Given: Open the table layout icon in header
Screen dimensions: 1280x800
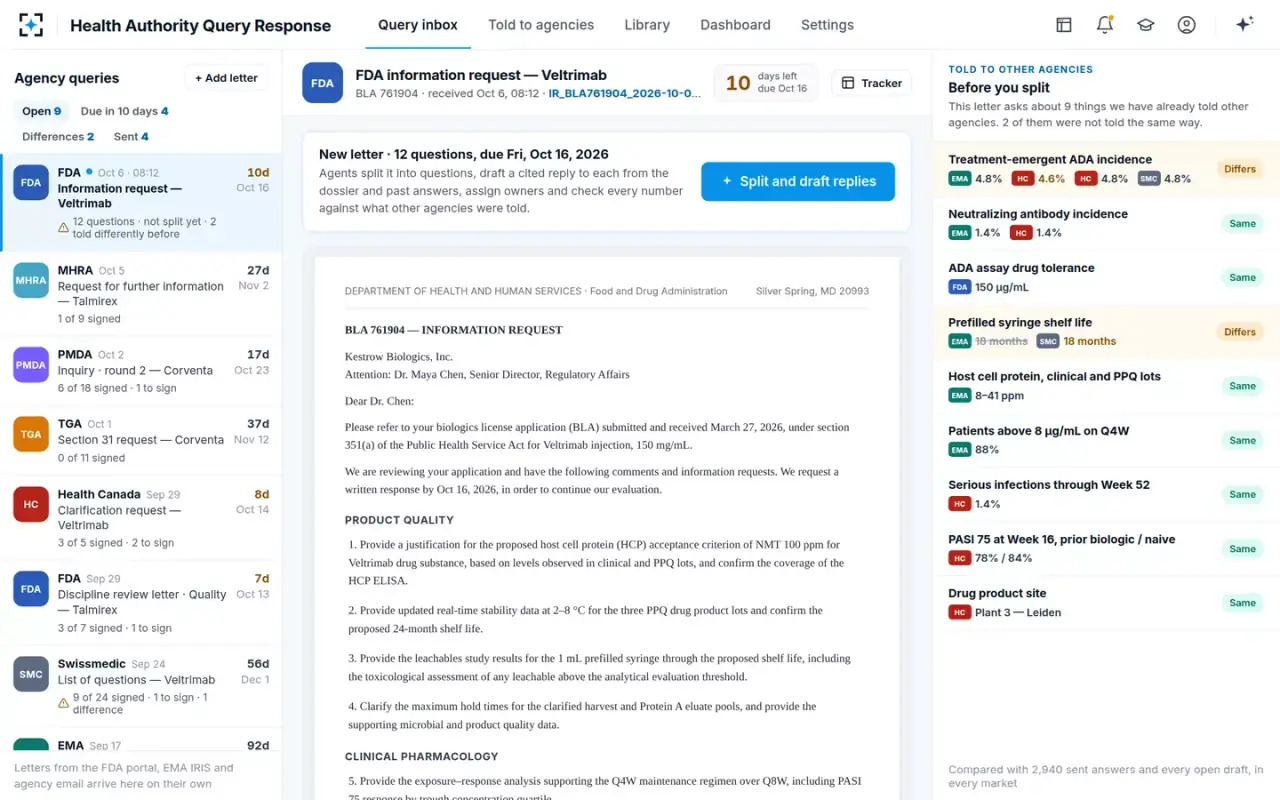Looking at the screenshot, I should [1064, 25].
